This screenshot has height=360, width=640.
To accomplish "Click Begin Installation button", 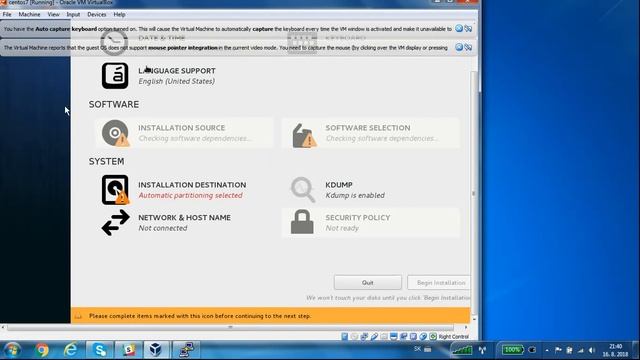I will [x=439, y=282].
